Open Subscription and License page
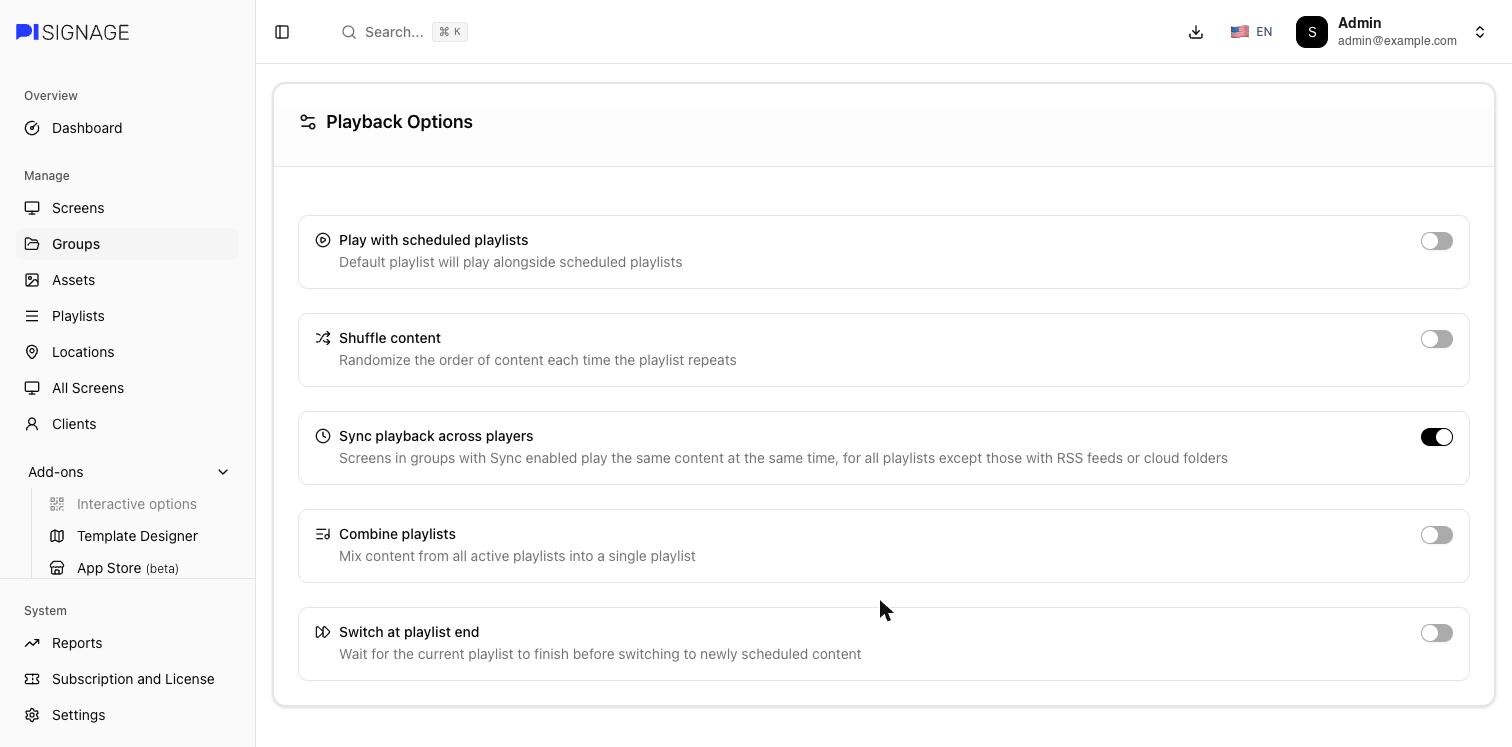This screenshot has width=1512, height=747. coord(127,679)
